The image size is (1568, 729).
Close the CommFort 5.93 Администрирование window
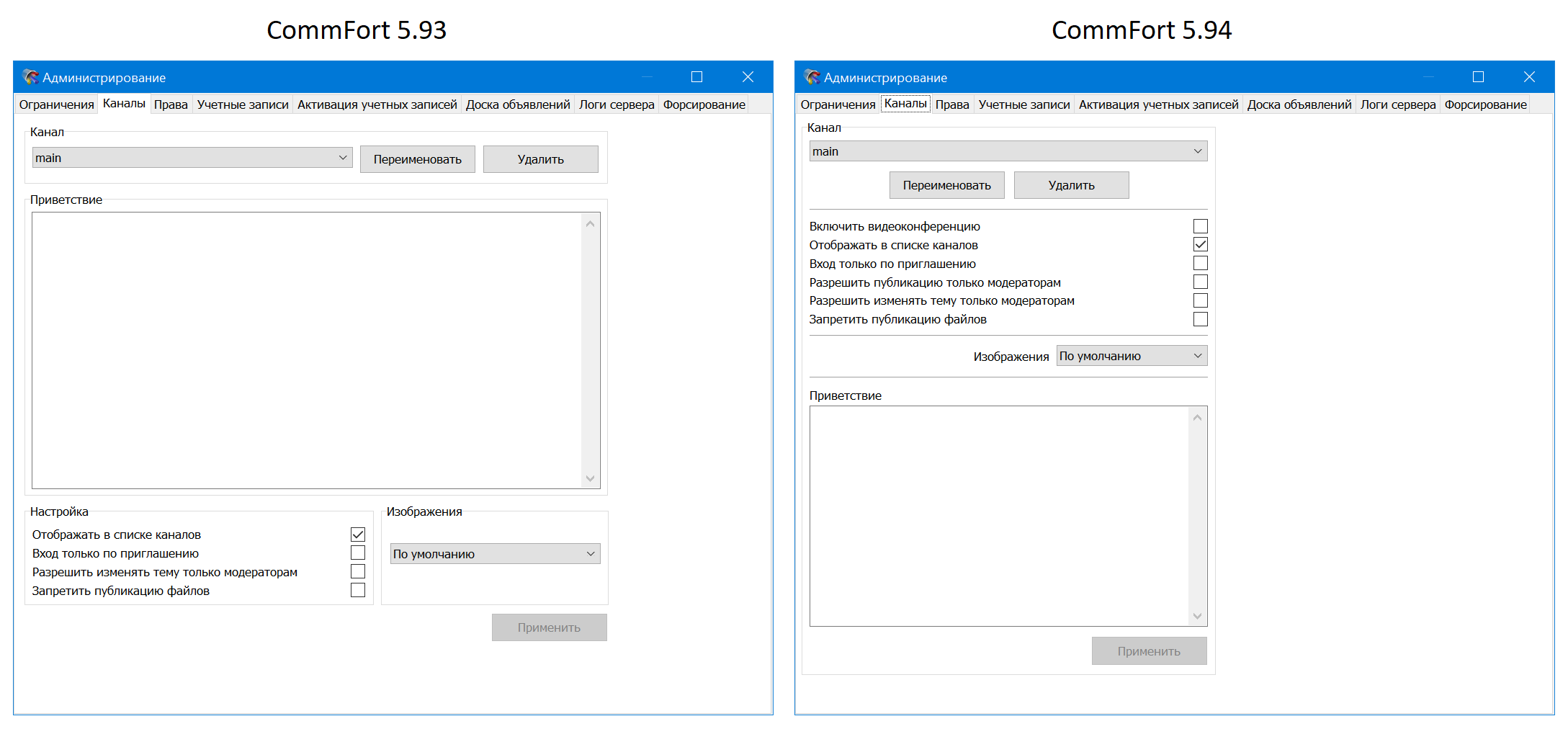coord(748,77)
